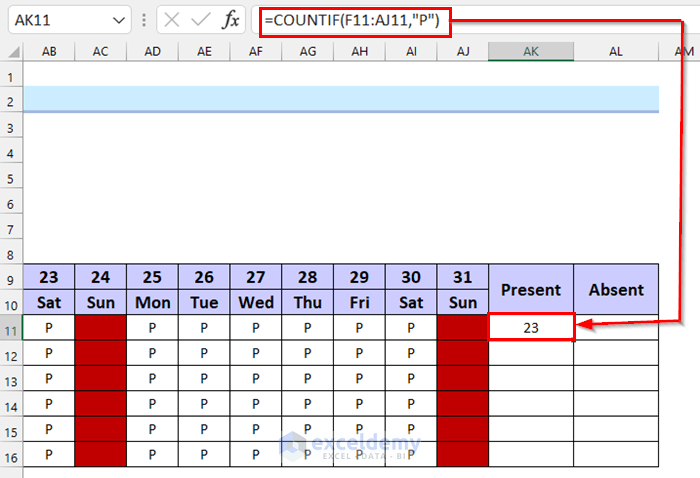Viewport: 700px width, 478px height.
Task: Select row 8 header
Action: pyautogui.click(x=11, y=255)
